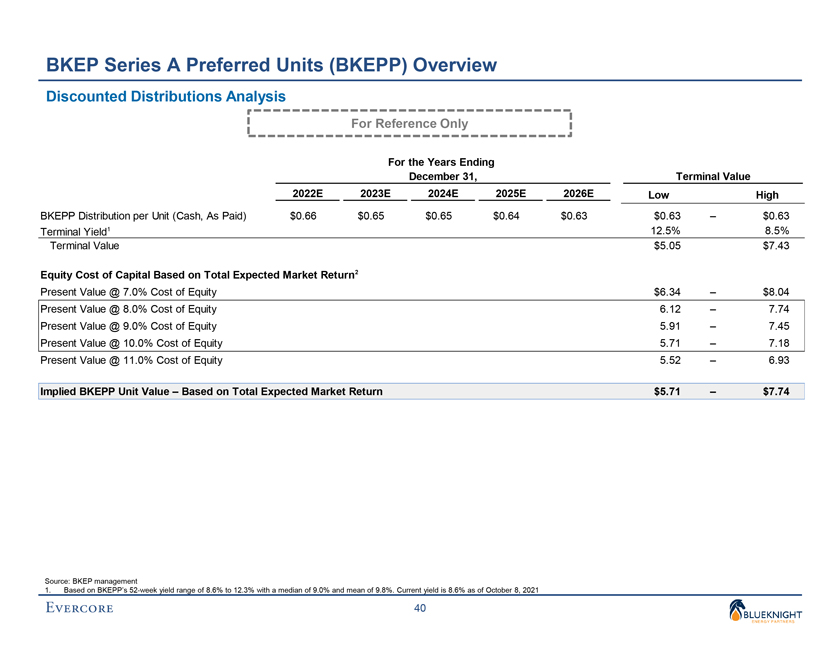Select the 6.93 high value at 11.0%

pyautogui.click(x=779, y=359)
